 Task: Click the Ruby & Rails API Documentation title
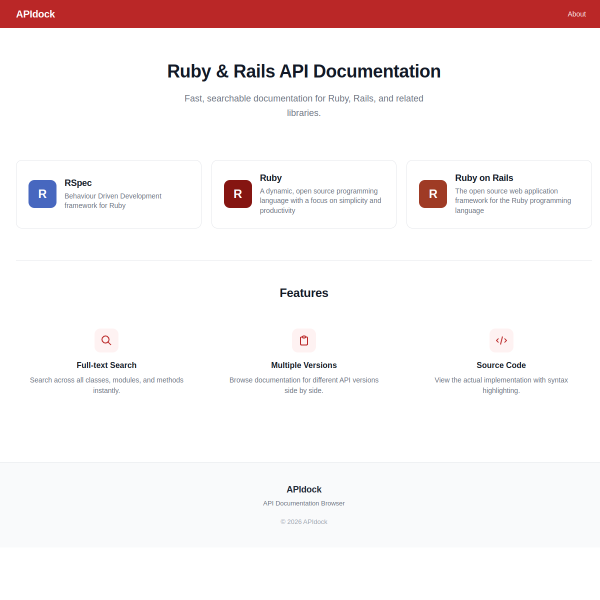(304, 71)
